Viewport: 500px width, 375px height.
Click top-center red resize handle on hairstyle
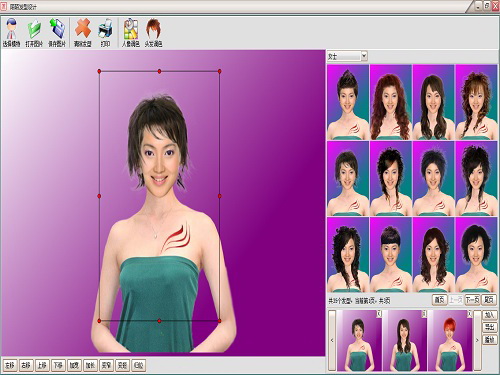[x=159, y=71]
